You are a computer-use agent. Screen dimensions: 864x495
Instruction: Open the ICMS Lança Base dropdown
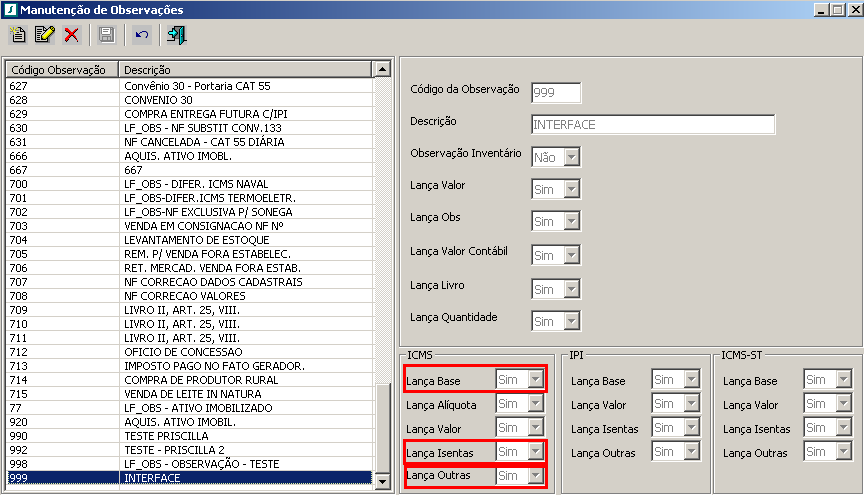536,379
